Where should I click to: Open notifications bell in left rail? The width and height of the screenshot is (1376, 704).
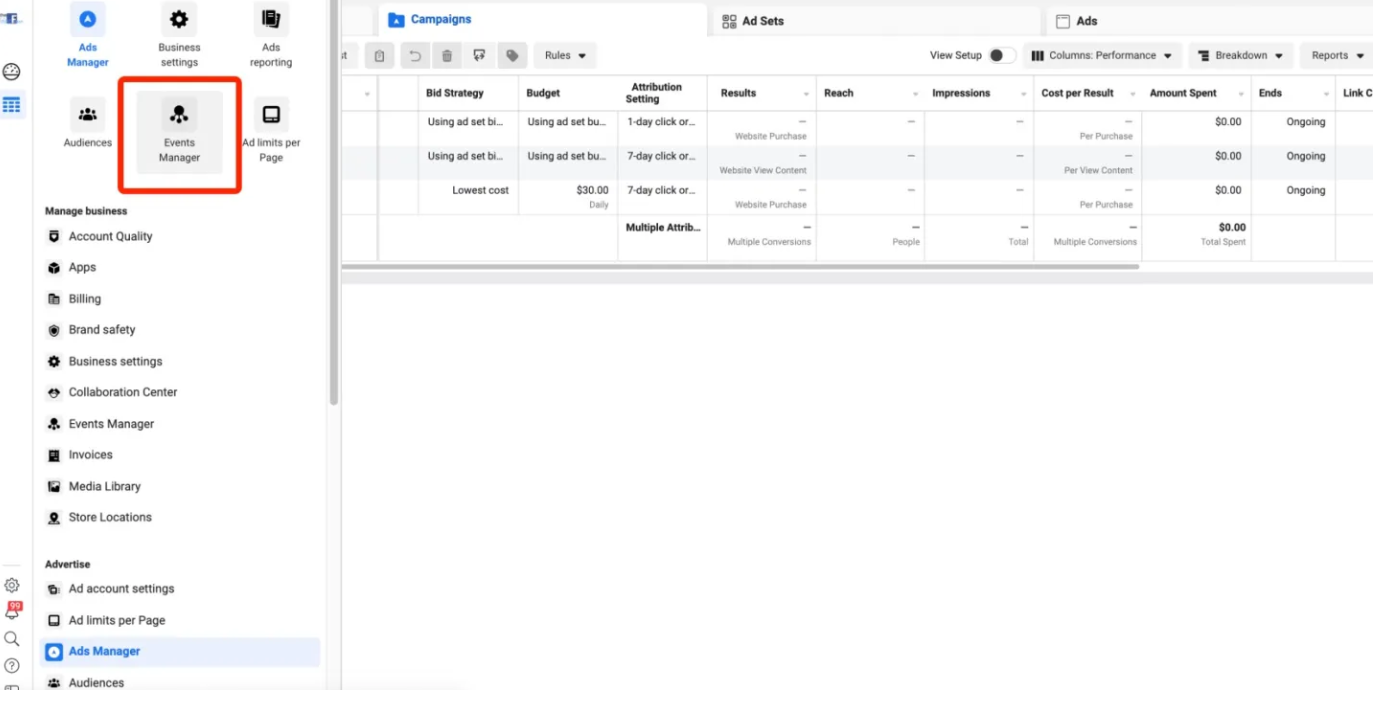click(x=12, y=612)
